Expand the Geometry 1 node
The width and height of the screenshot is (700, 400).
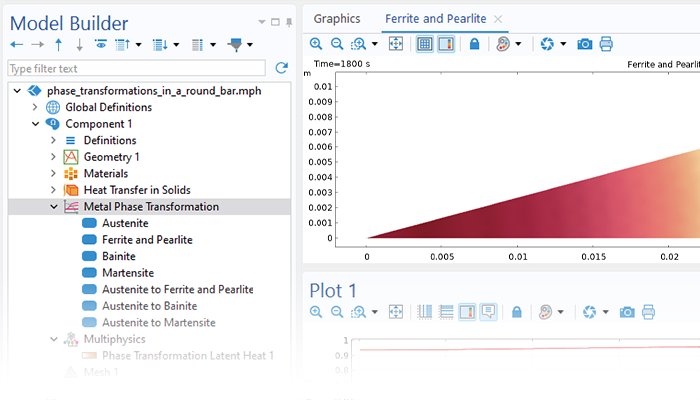54,157
